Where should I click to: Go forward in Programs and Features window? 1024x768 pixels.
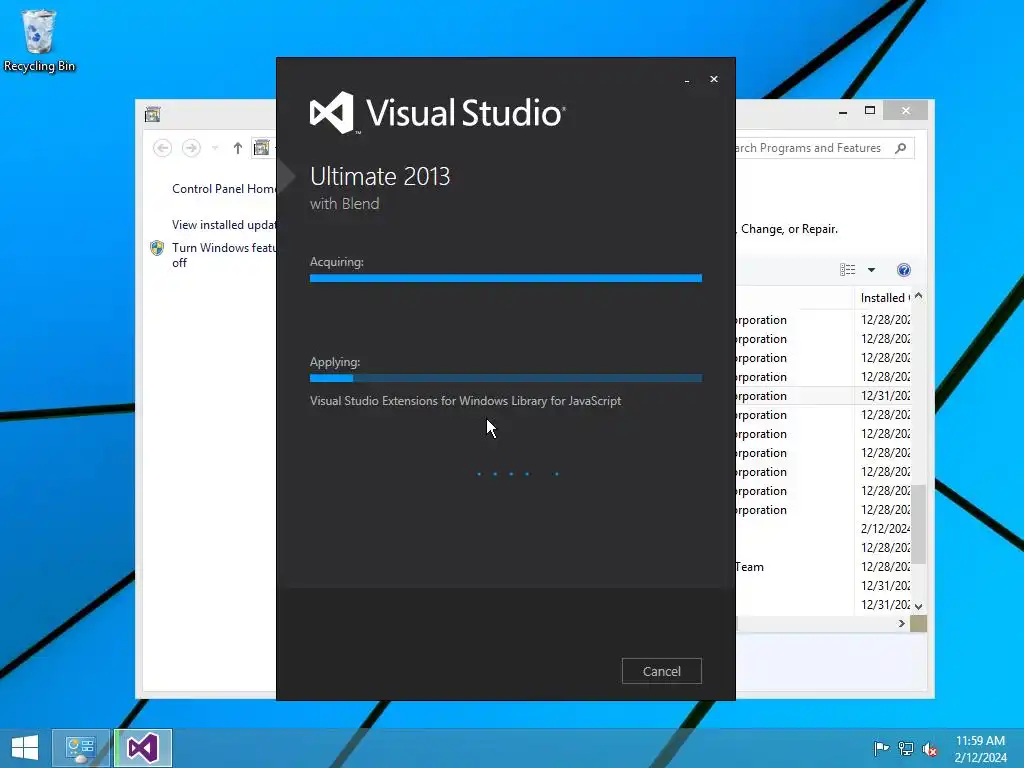click(191, 148)
